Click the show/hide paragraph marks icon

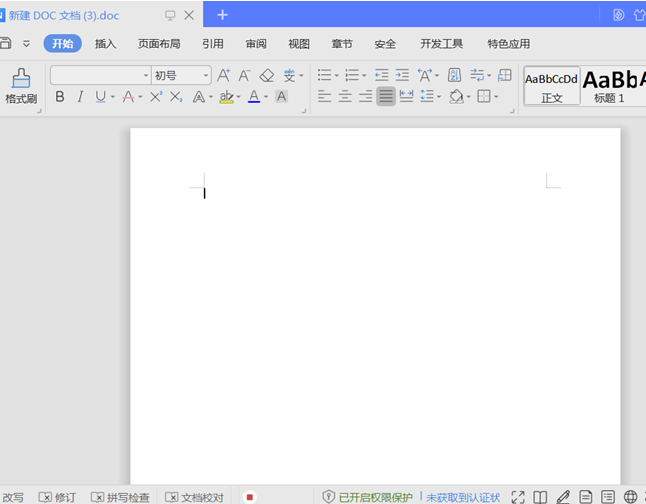pos(477,75)
